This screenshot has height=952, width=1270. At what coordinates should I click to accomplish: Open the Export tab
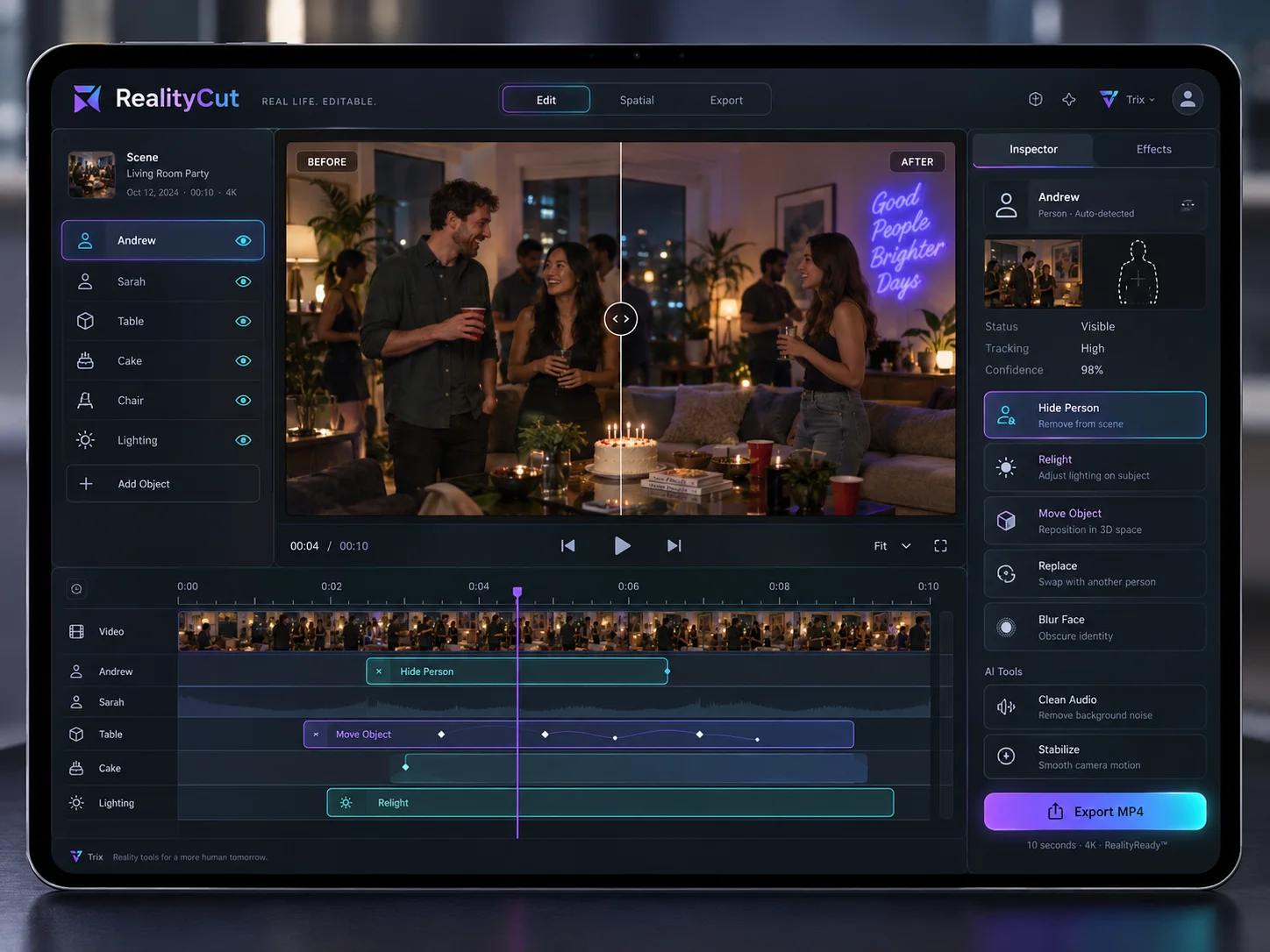coord(726,100)
